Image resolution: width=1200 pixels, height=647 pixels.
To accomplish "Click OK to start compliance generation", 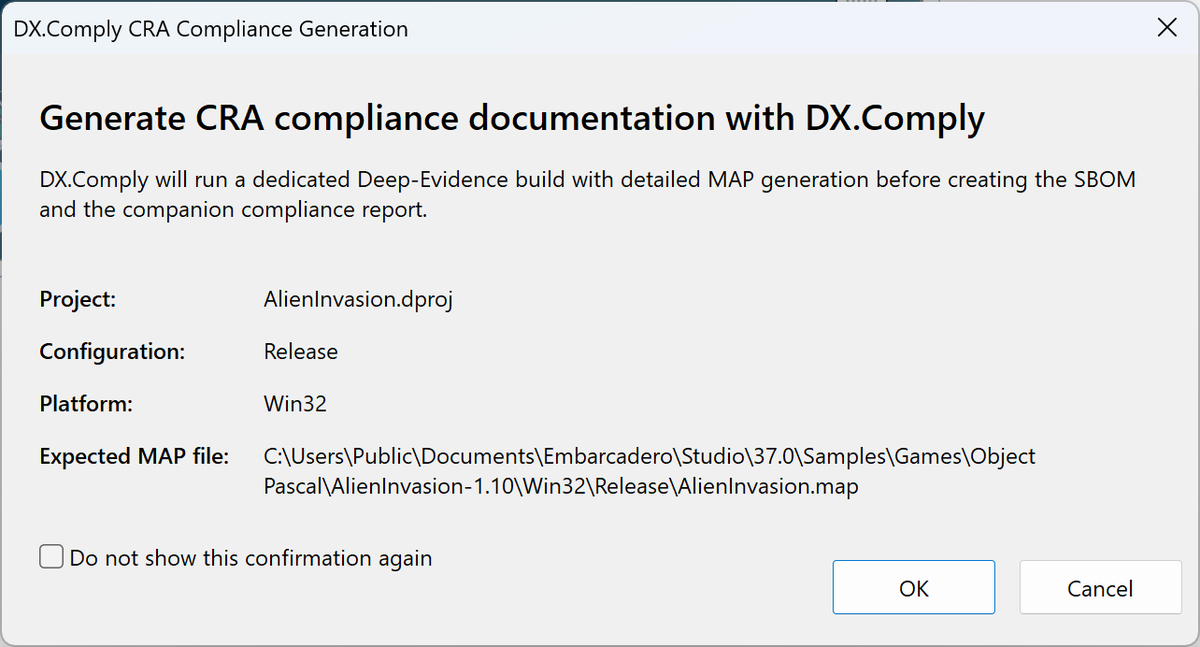I will [913, 587].
